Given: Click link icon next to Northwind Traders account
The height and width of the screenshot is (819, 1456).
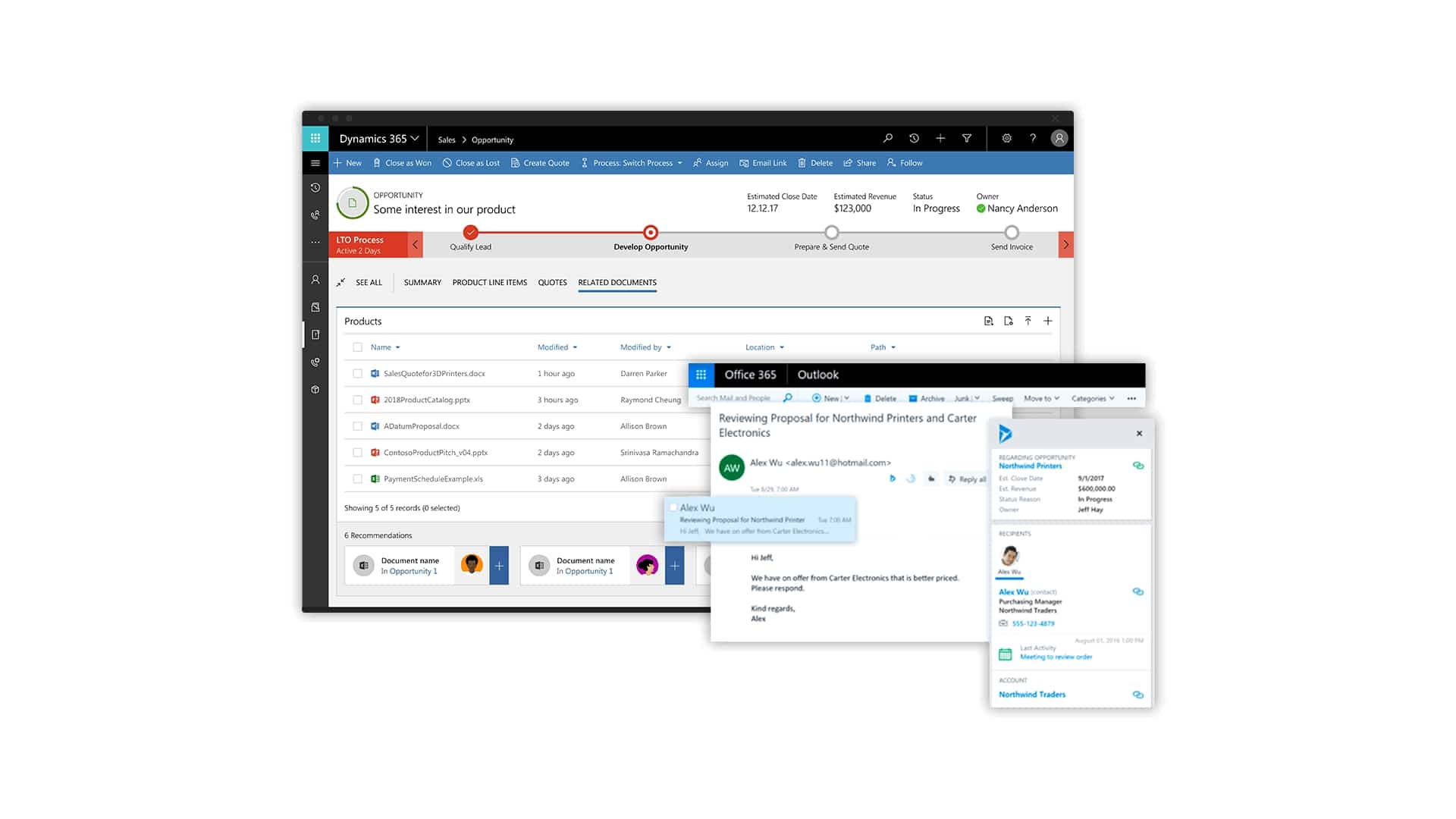Looking at the screenshot, I should (x=1138, y=695).
